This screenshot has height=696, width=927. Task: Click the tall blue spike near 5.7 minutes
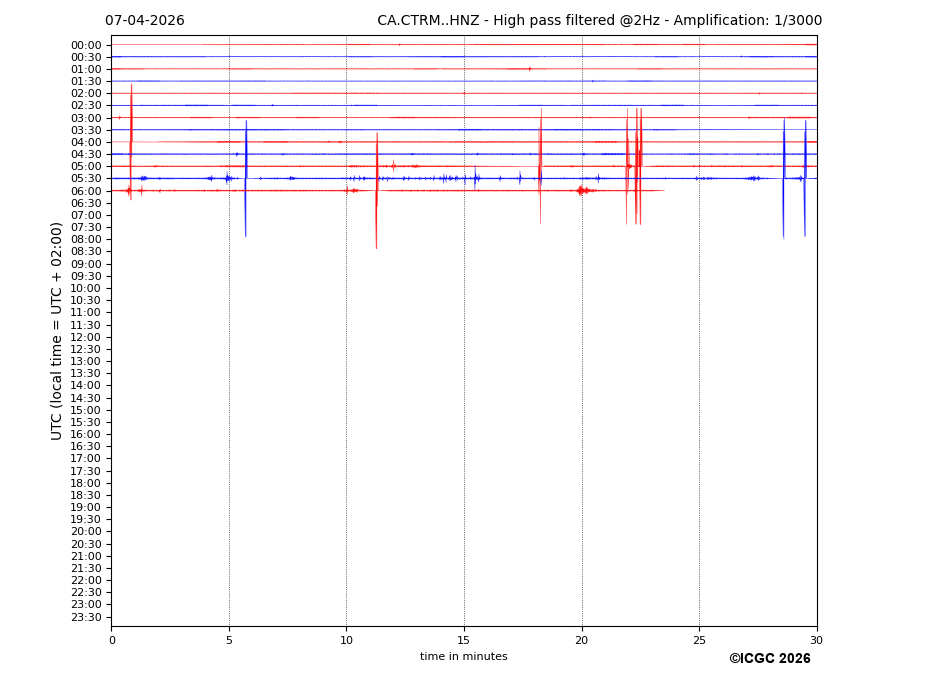246,180
